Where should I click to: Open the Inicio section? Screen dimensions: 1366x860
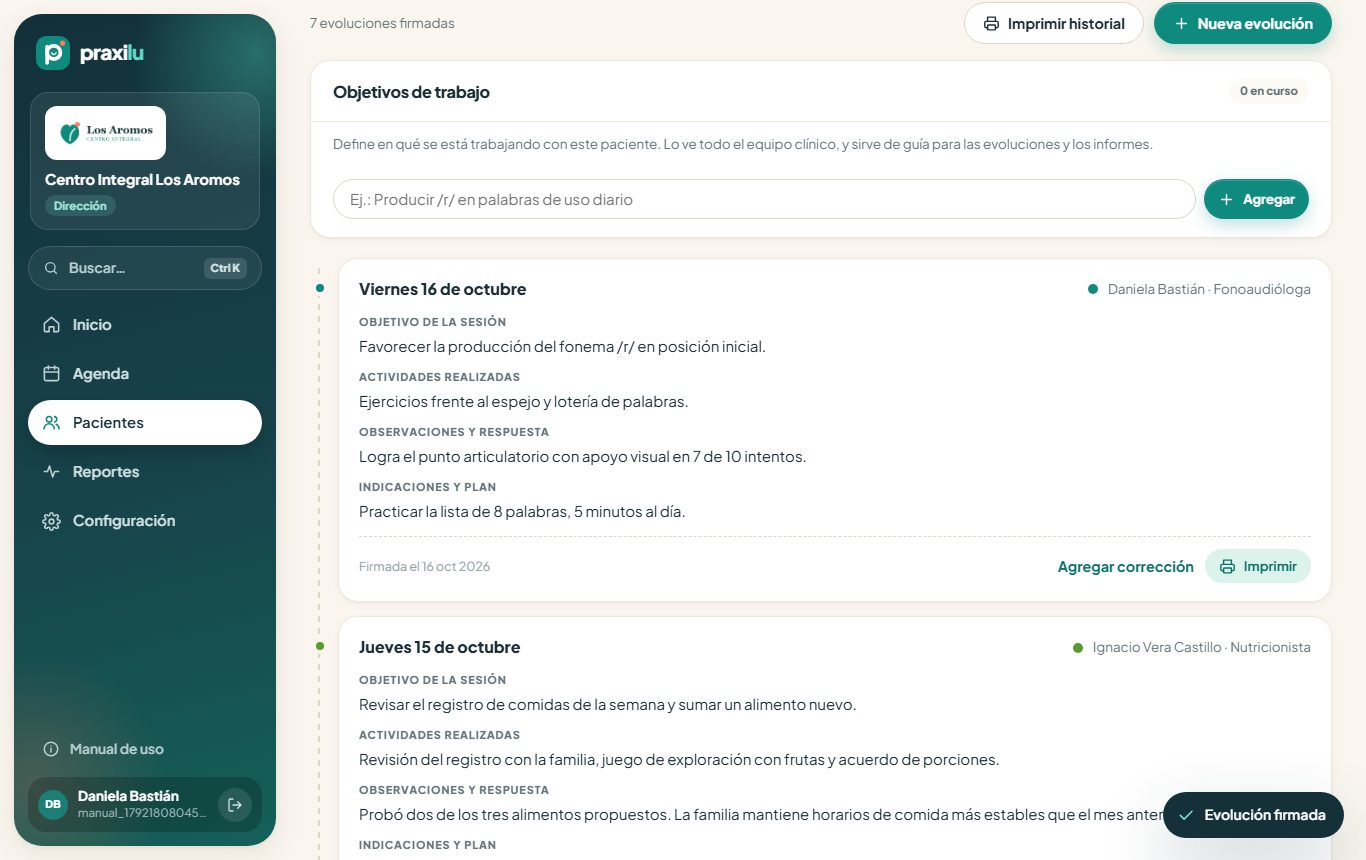coord(145,325)
